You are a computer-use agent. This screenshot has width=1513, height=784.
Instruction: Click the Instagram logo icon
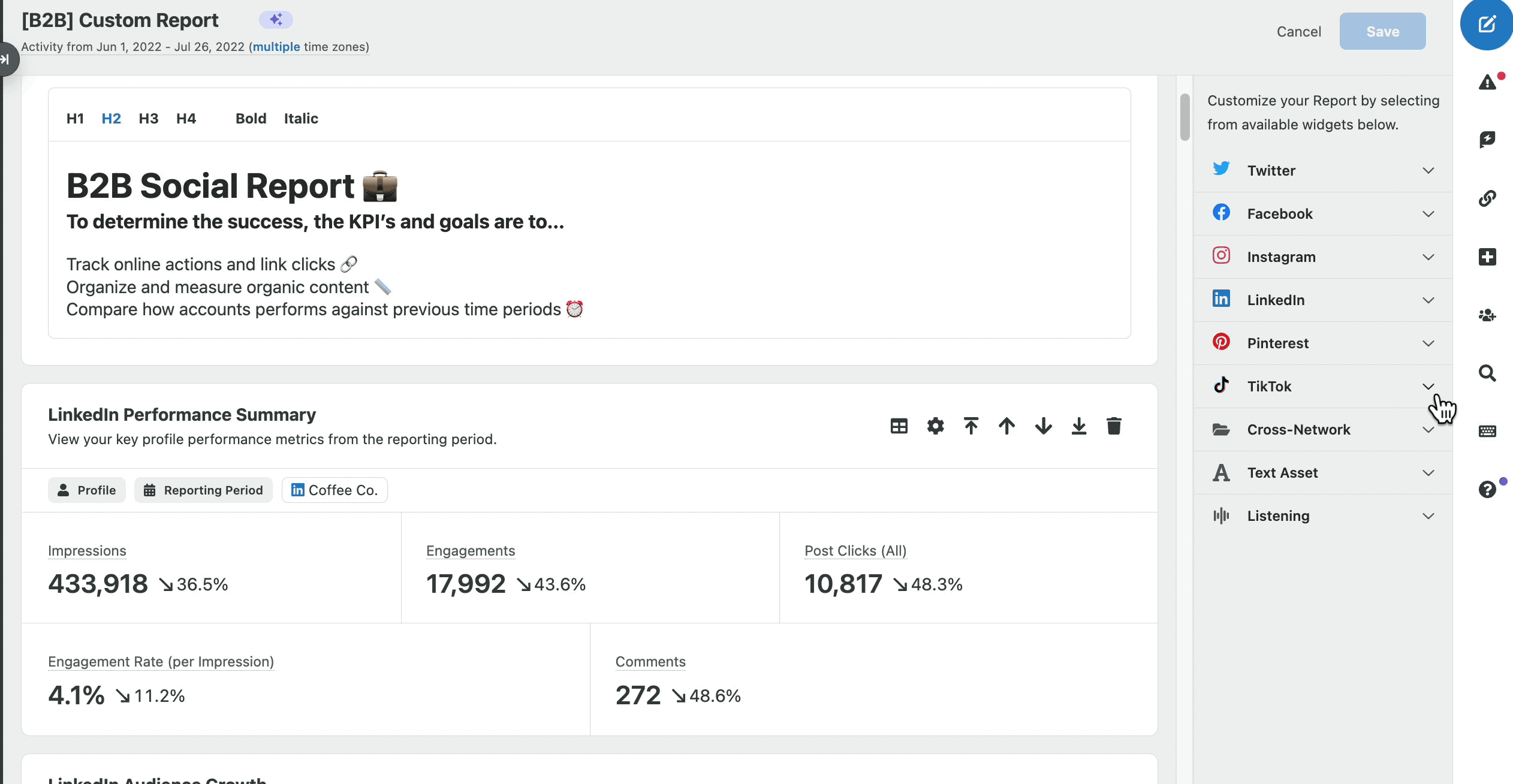coord(1221,255)
